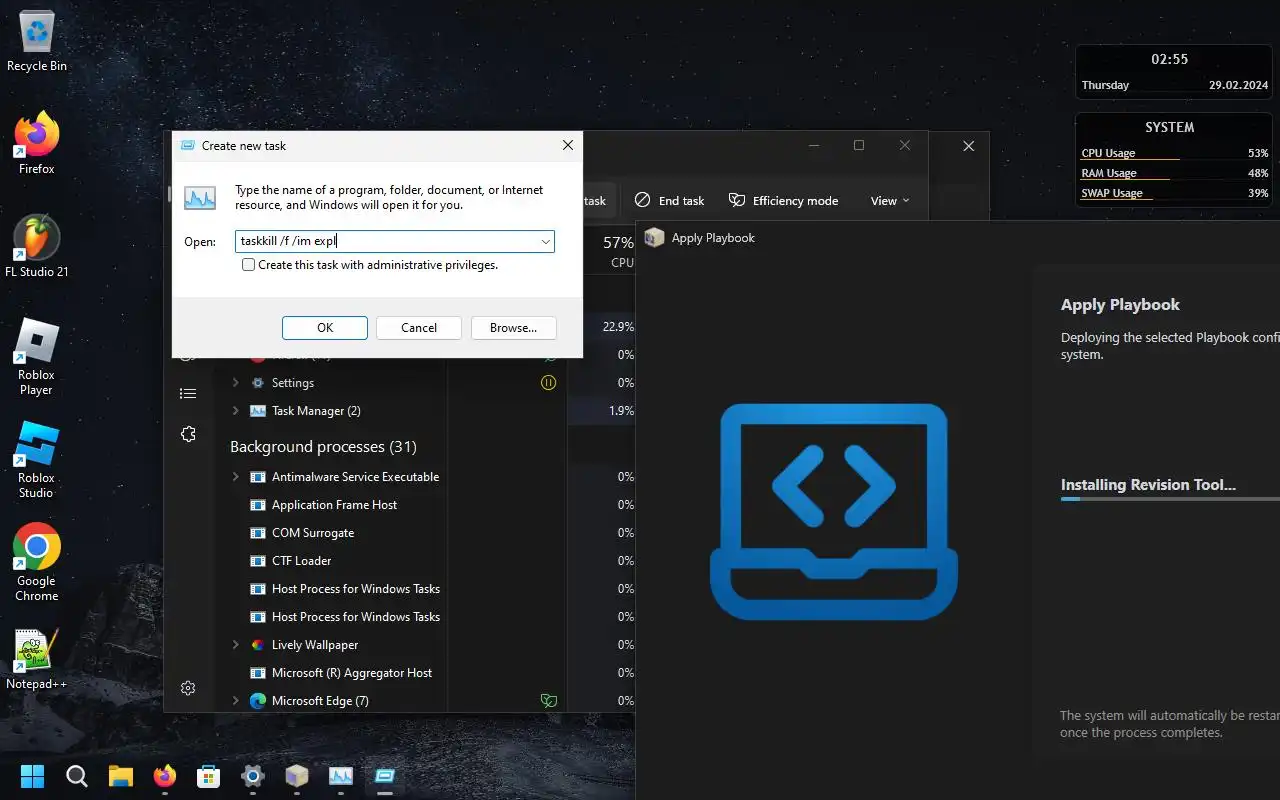Click OK in Create new task
The image size is (1280, 800).
click(325, 327)
